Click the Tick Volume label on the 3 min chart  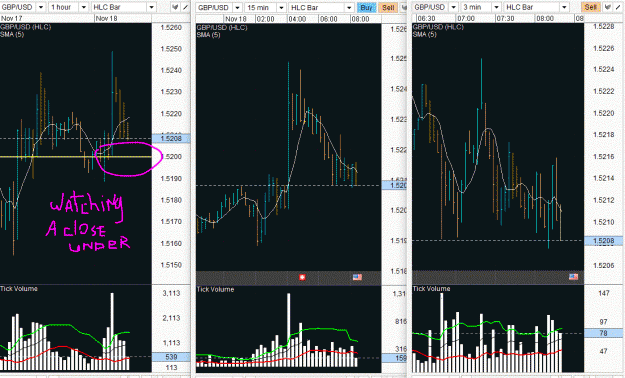(431, 289)
